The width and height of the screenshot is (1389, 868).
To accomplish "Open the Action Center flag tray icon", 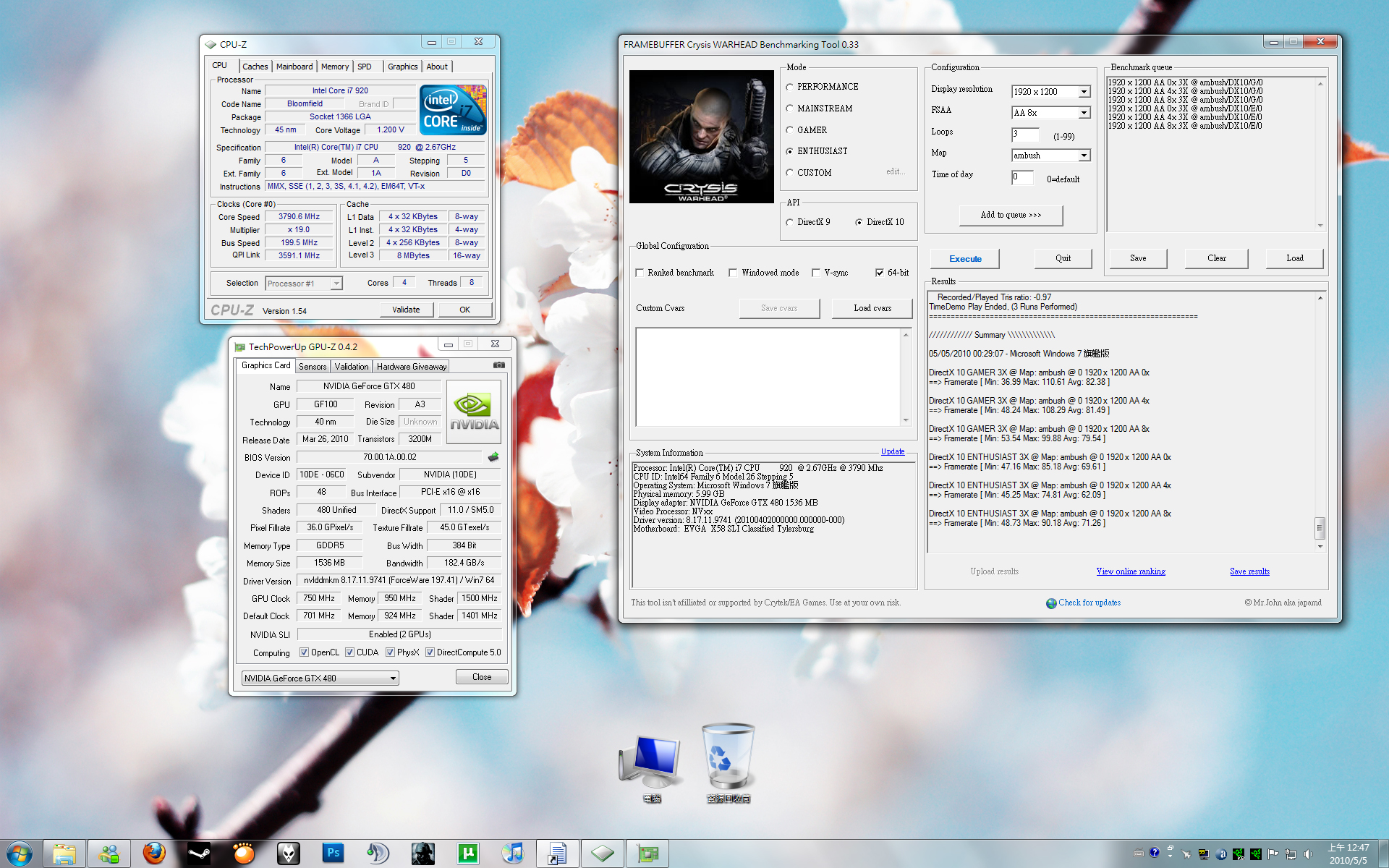I will point(1273,854).
